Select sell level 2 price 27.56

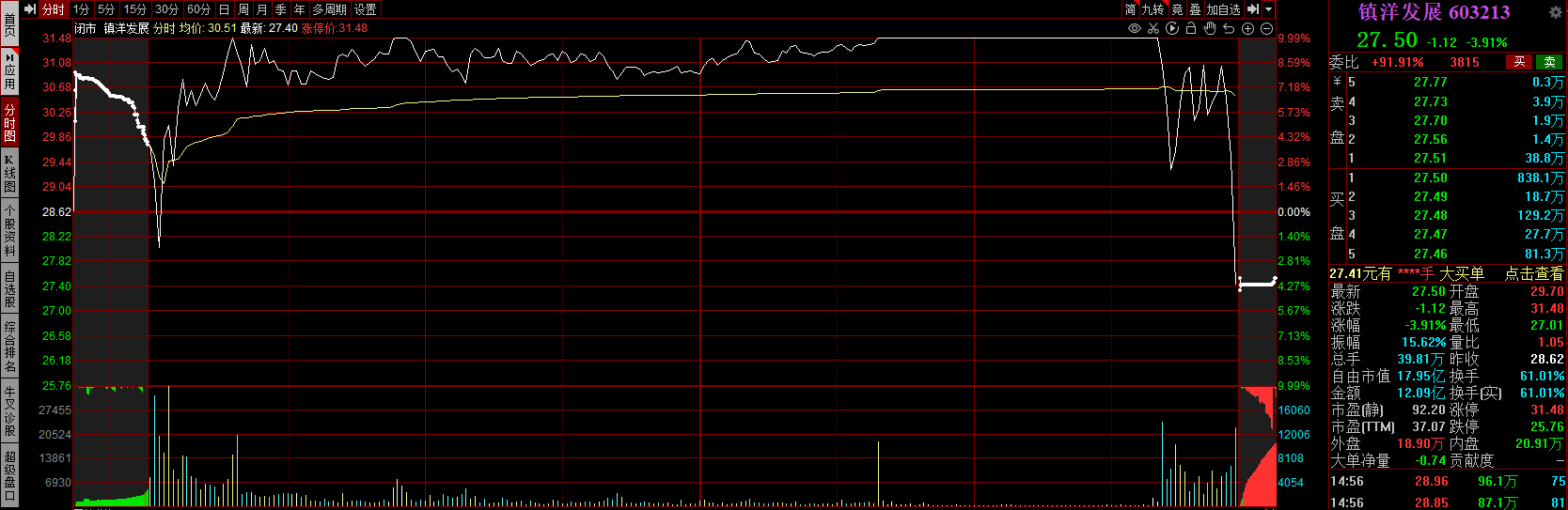[x=1431, y=139]
